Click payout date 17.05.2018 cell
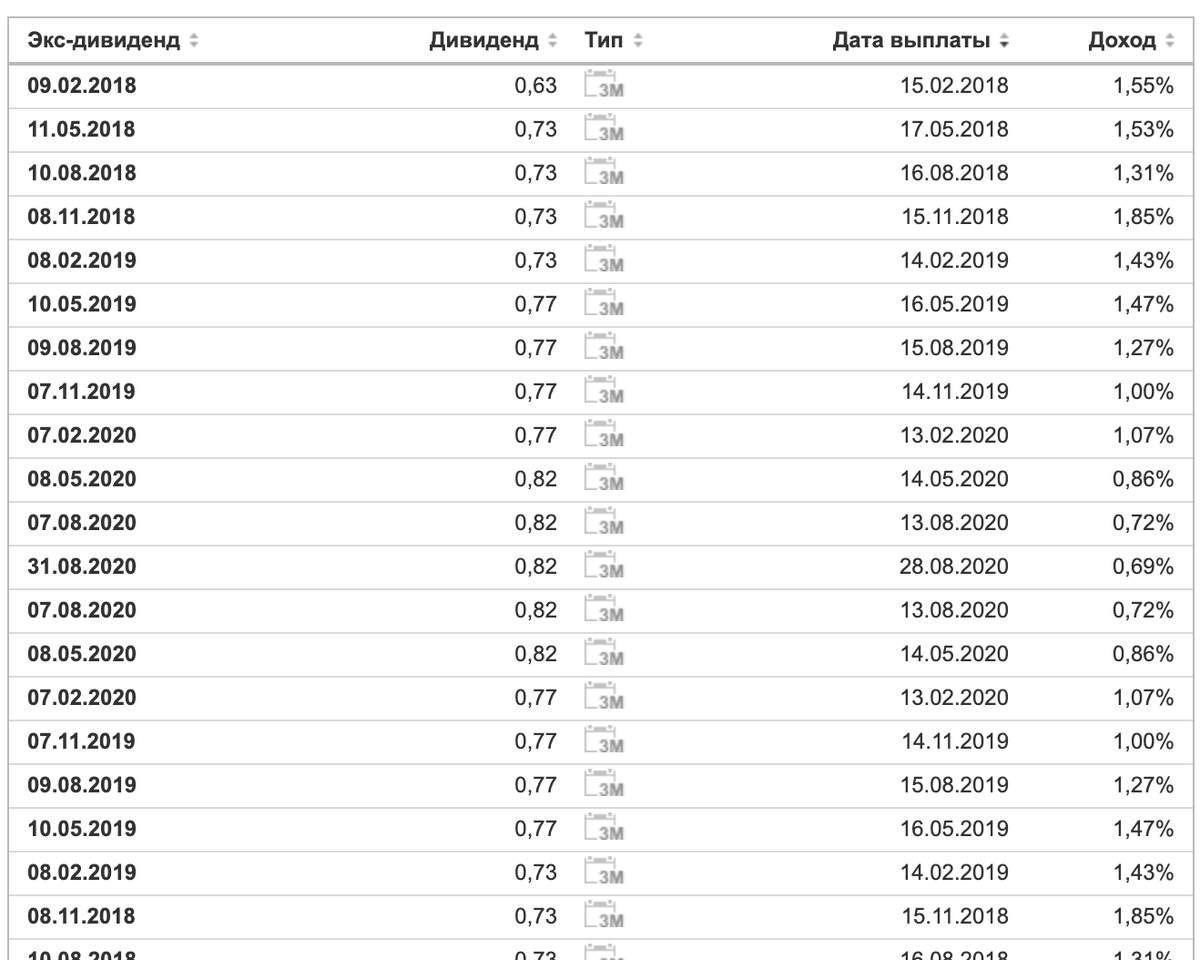Screen dimensions: 1200x960 tap(955, 129)
